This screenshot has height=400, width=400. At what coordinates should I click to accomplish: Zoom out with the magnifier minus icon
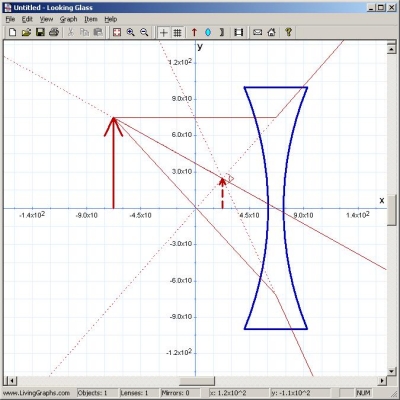coord(144,32)
